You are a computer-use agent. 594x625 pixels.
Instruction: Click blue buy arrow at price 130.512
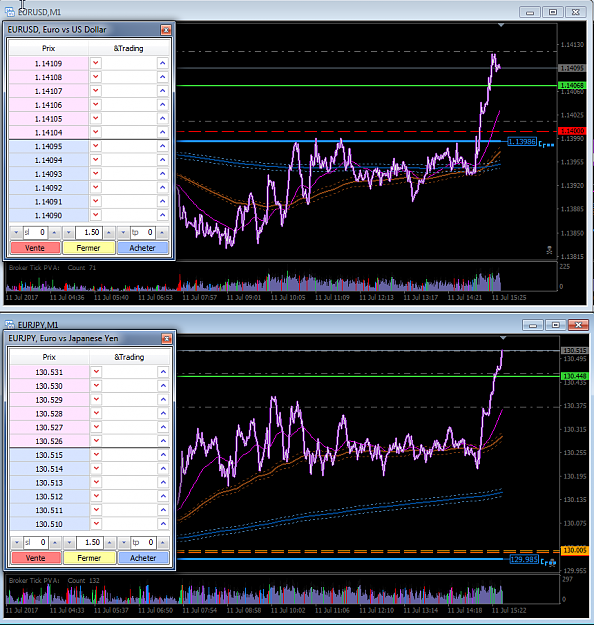(163, 496)
